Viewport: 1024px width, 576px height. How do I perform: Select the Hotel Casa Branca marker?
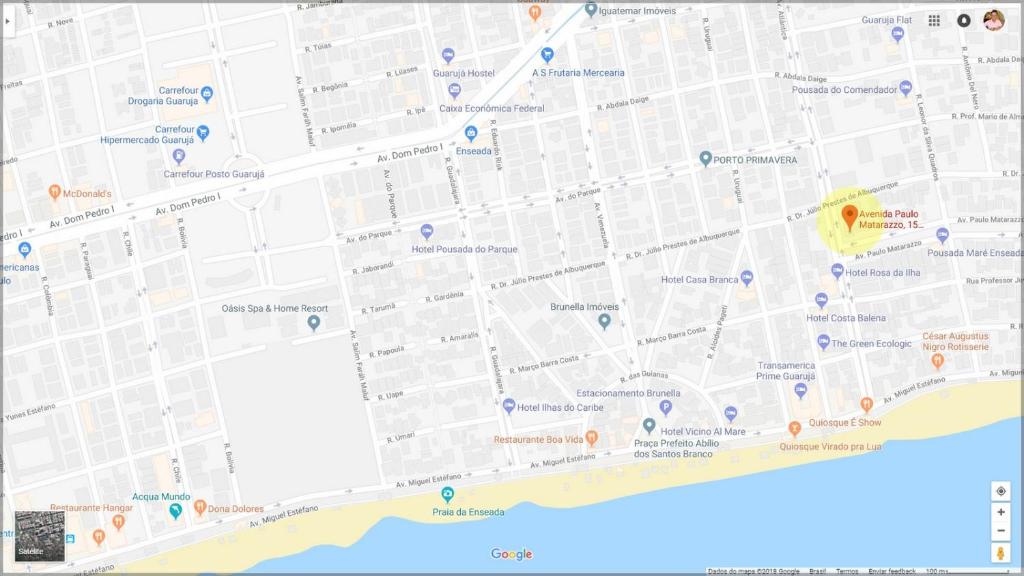746,278
